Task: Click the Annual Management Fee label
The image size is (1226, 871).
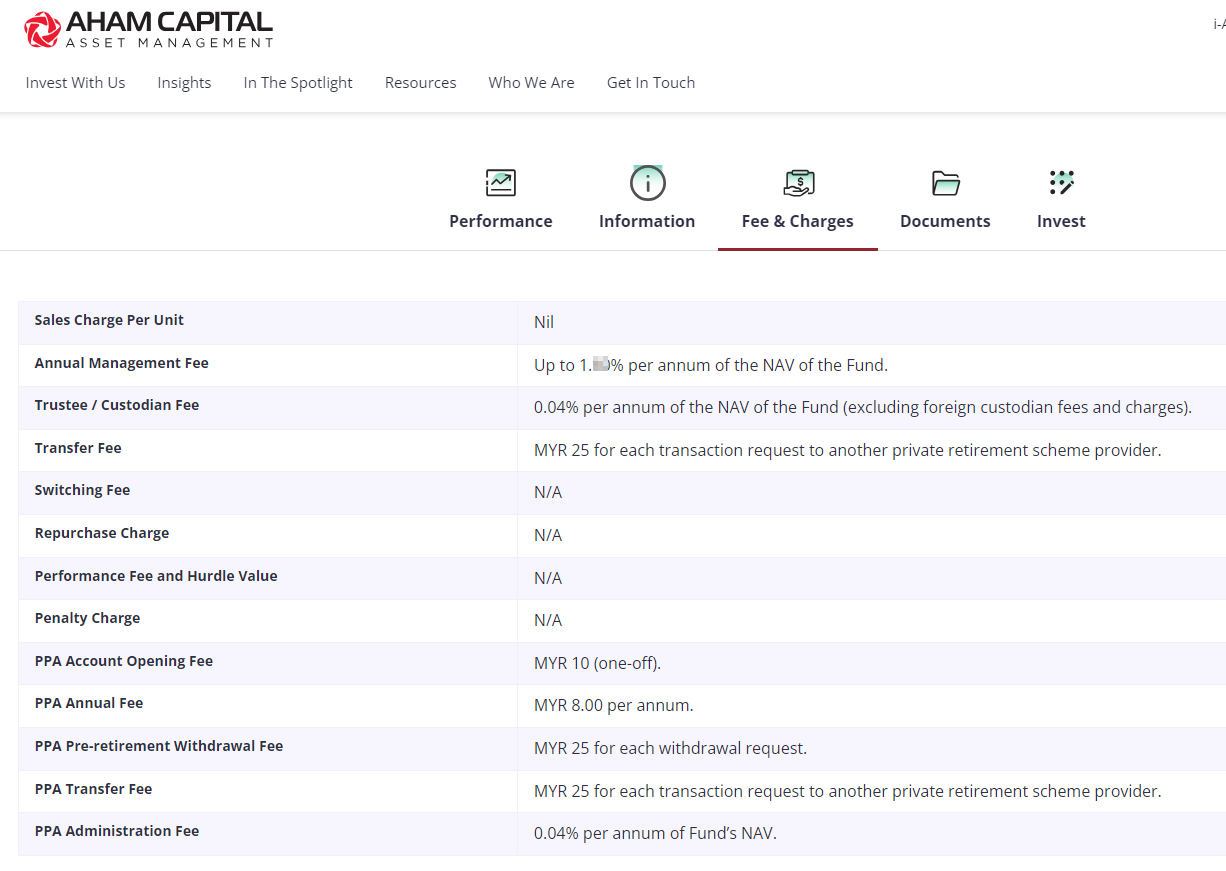Action: [x=122, y=363]
